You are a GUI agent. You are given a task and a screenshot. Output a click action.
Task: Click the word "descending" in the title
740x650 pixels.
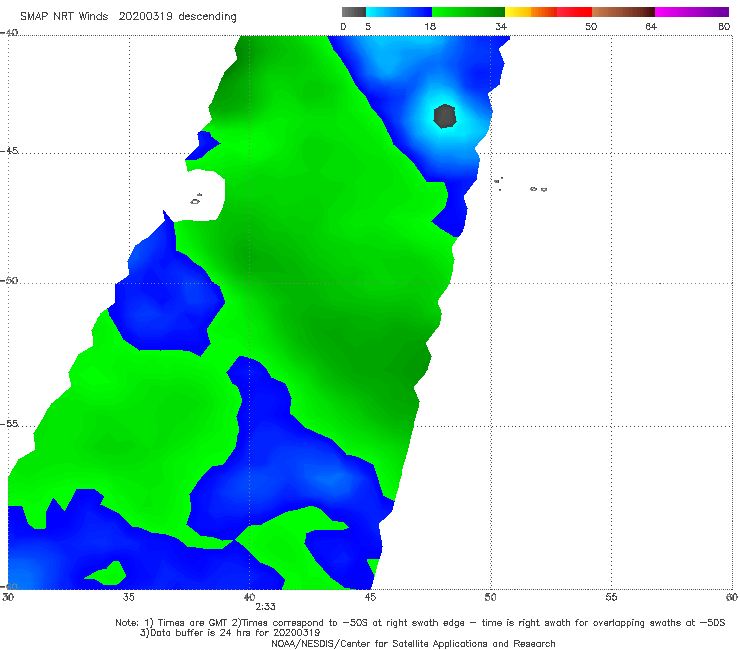(207, 17)
